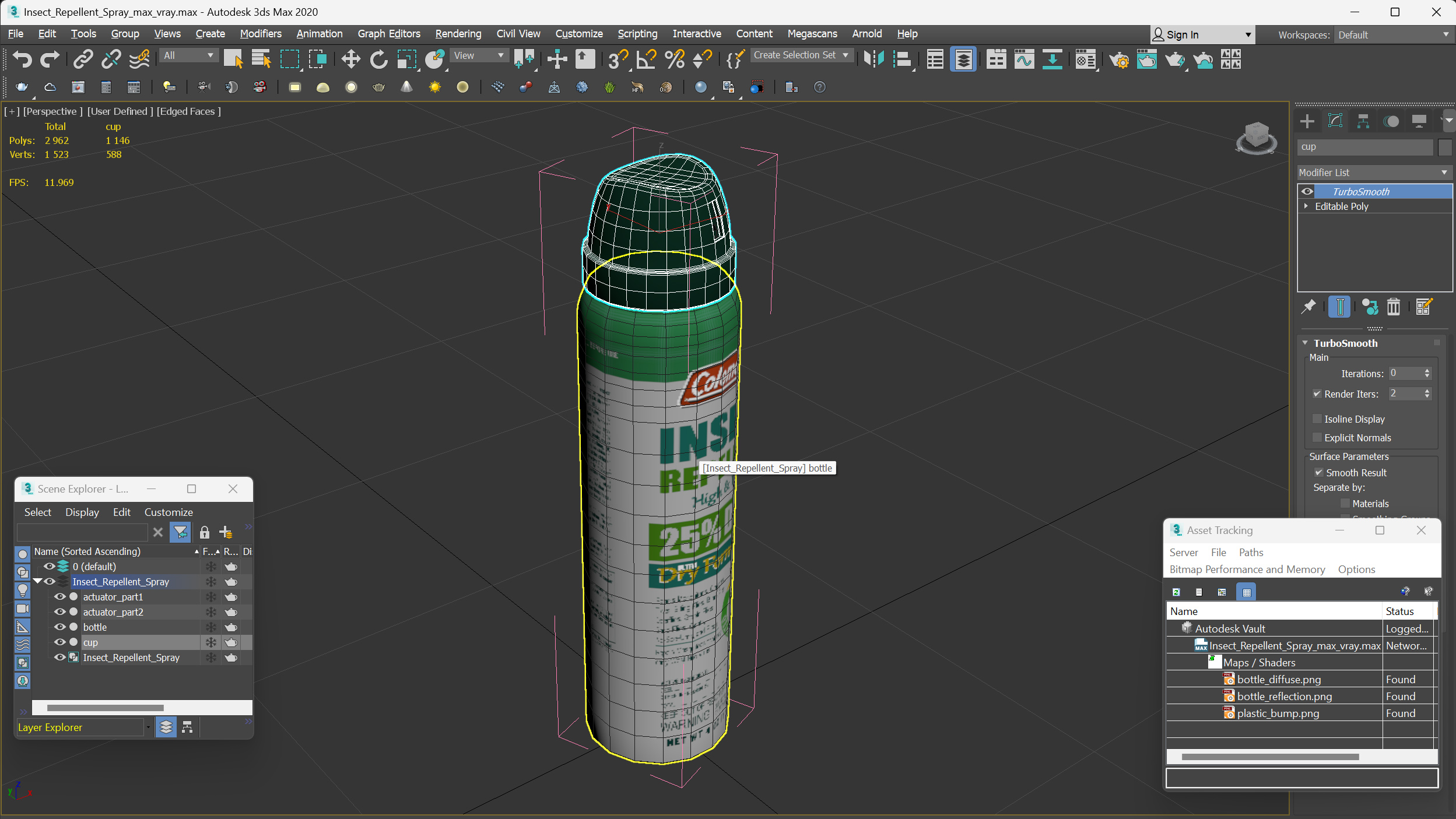The width and height of the screenshot is (1456, 819).
Task: Click the Redo arrow in main toolbar
Action: pyautogui.click(x=50, y=59)
